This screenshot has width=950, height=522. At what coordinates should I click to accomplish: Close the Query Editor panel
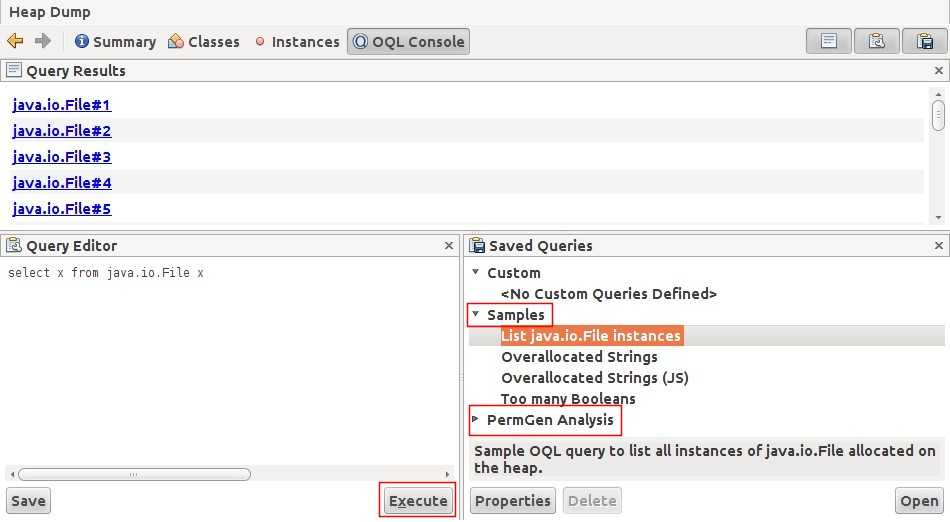point(448,246)
